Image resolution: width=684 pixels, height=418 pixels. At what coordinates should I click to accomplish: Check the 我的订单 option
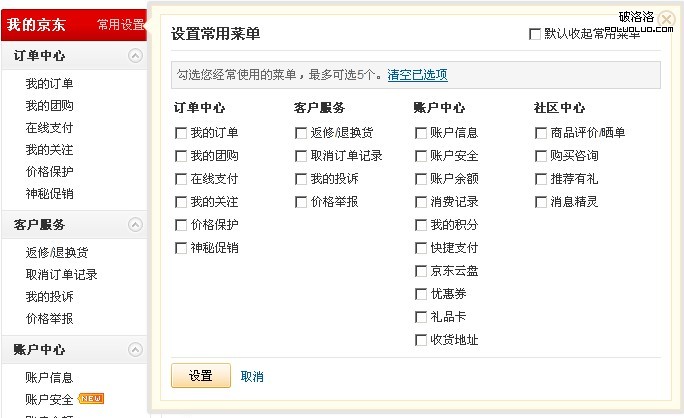pyautogui.click(x=181, y=132)
